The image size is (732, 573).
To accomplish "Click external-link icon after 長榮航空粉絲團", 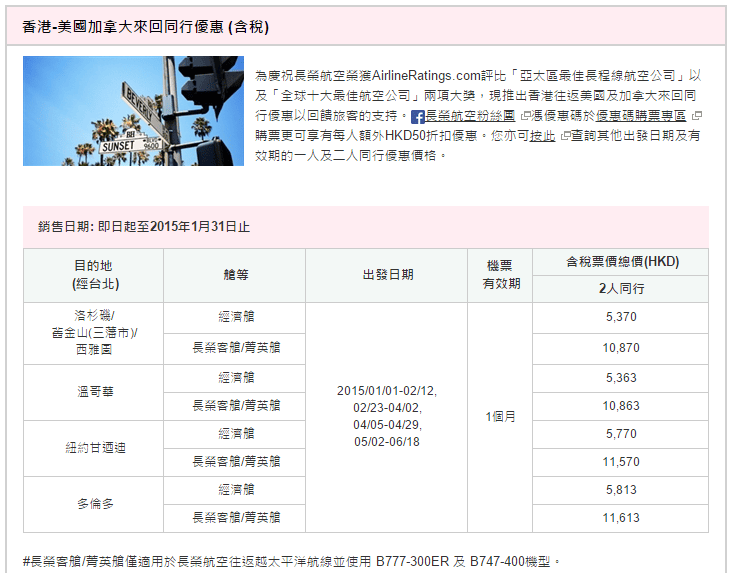I will tap(525, 116).
